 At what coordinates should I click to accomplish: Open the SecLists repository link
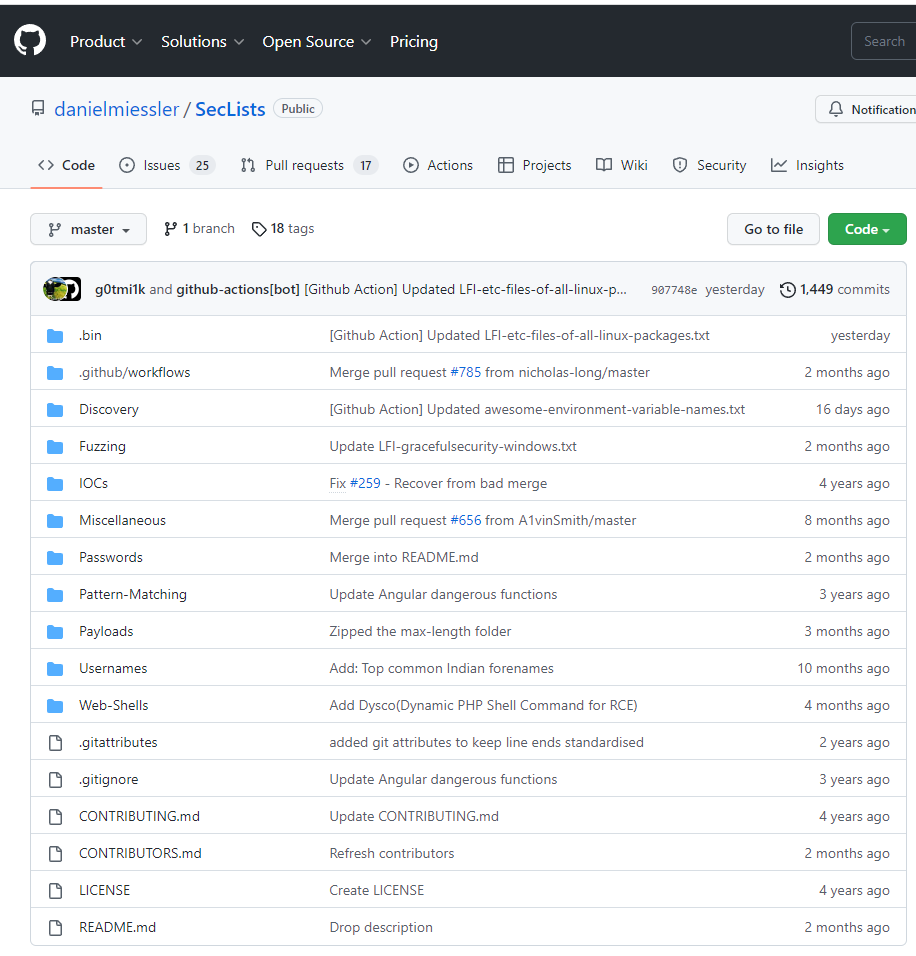click(230, 109)
